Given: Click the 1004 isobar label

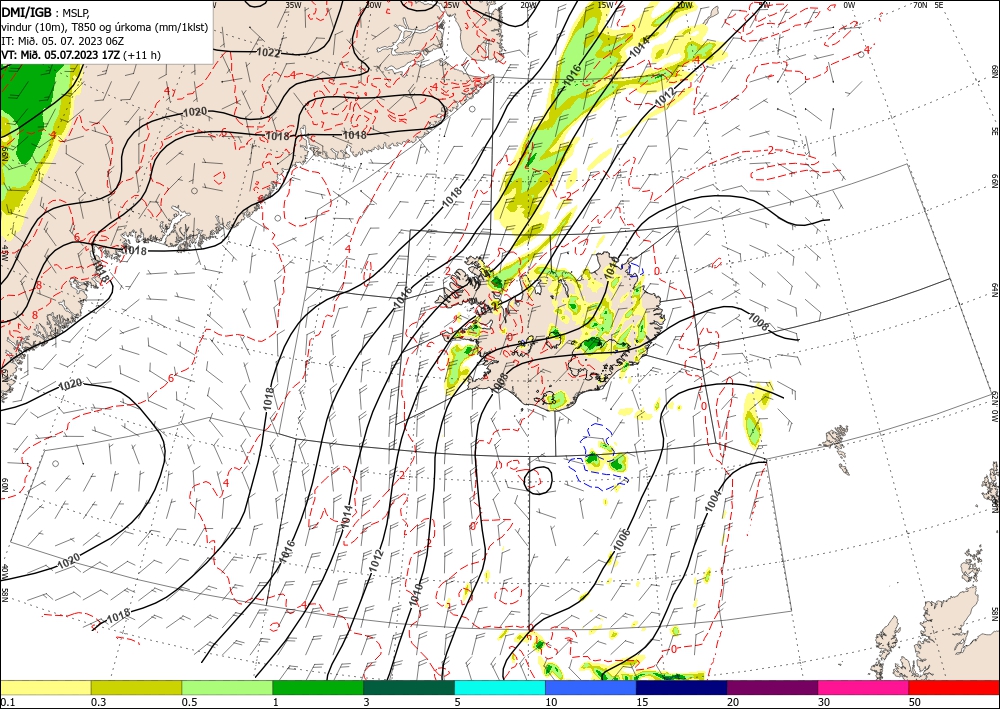Looking at the screenshot, I should 714,501.
